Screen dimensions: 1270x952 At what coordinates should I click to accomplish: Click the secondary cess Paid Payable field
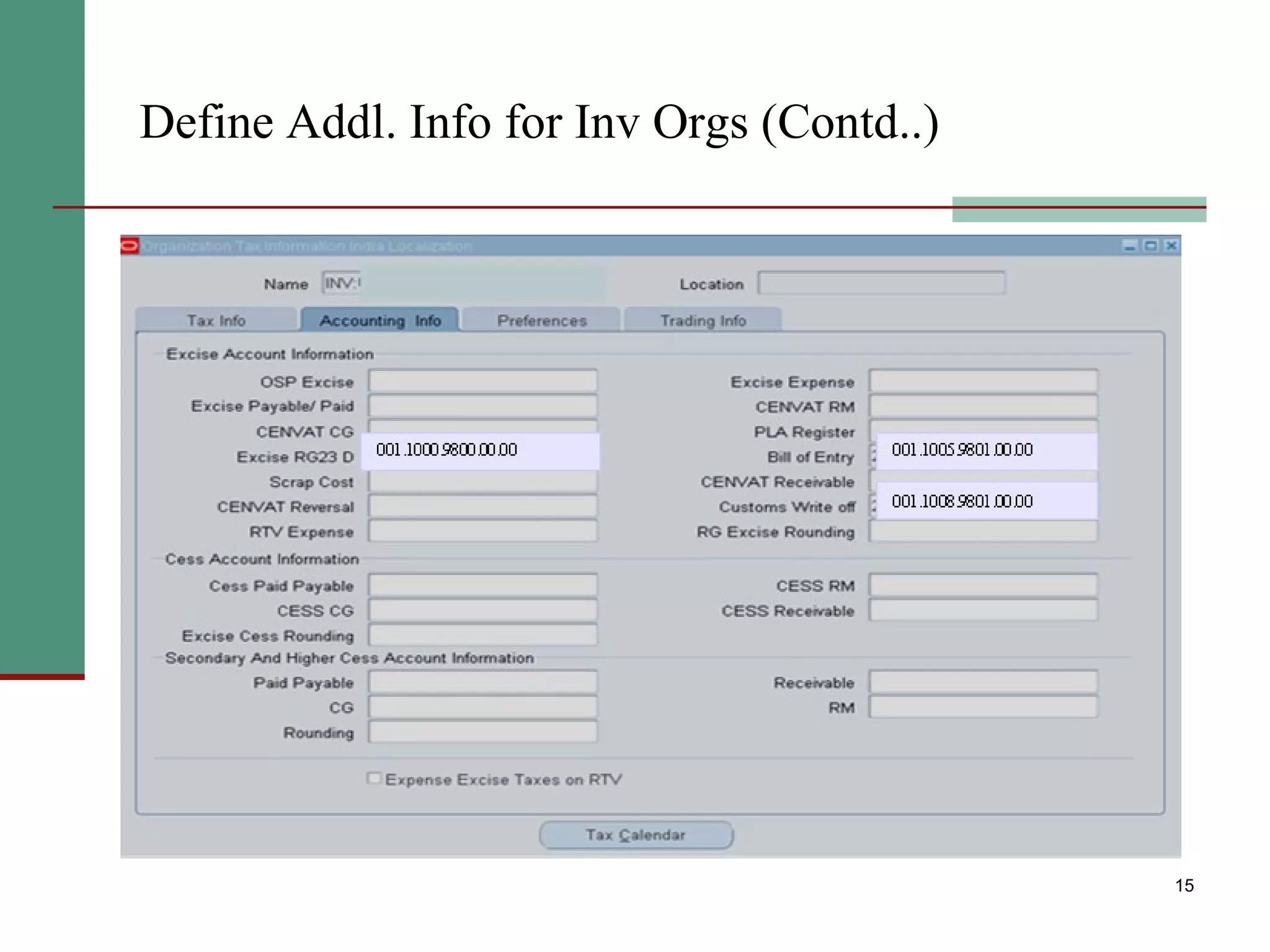[483, 682]
